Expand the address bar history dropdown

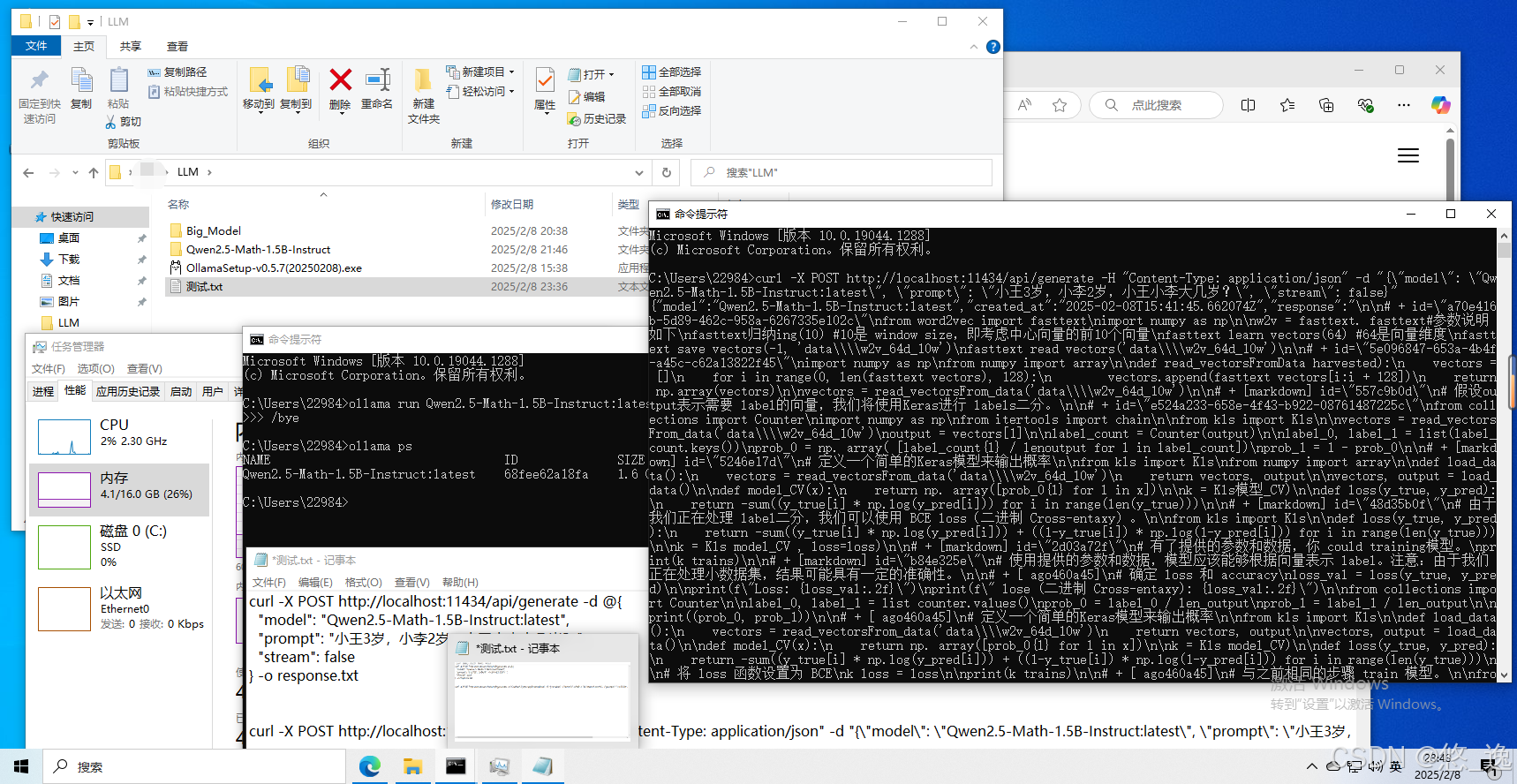[x=639, y=173]
